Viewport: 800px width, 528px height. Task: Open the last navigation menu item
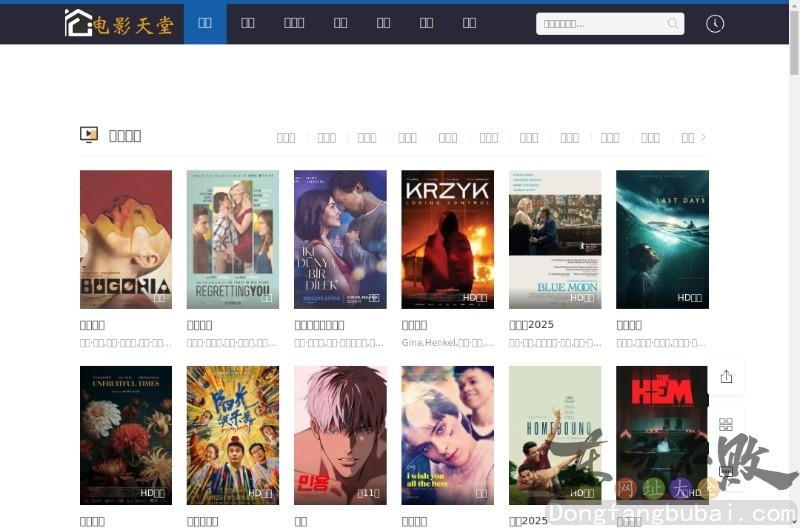click(469, 23)
